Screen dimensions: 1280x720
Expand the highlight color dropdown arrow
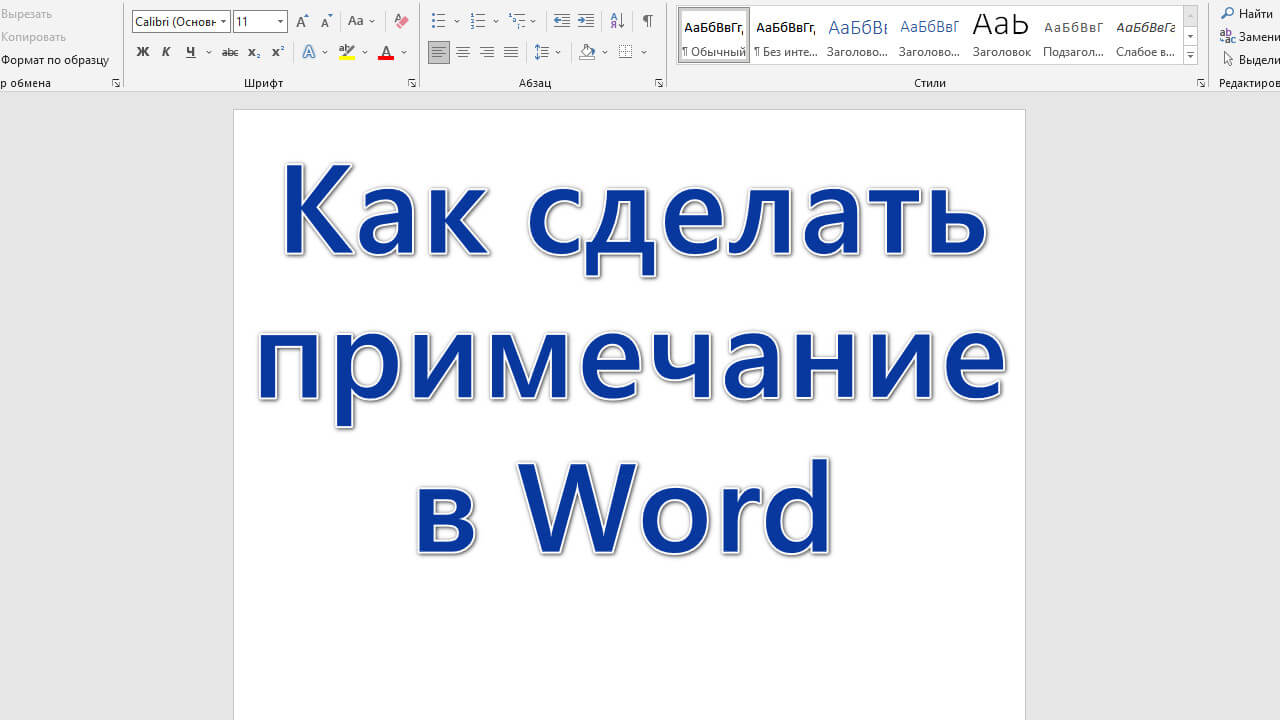tap(365, 52)
